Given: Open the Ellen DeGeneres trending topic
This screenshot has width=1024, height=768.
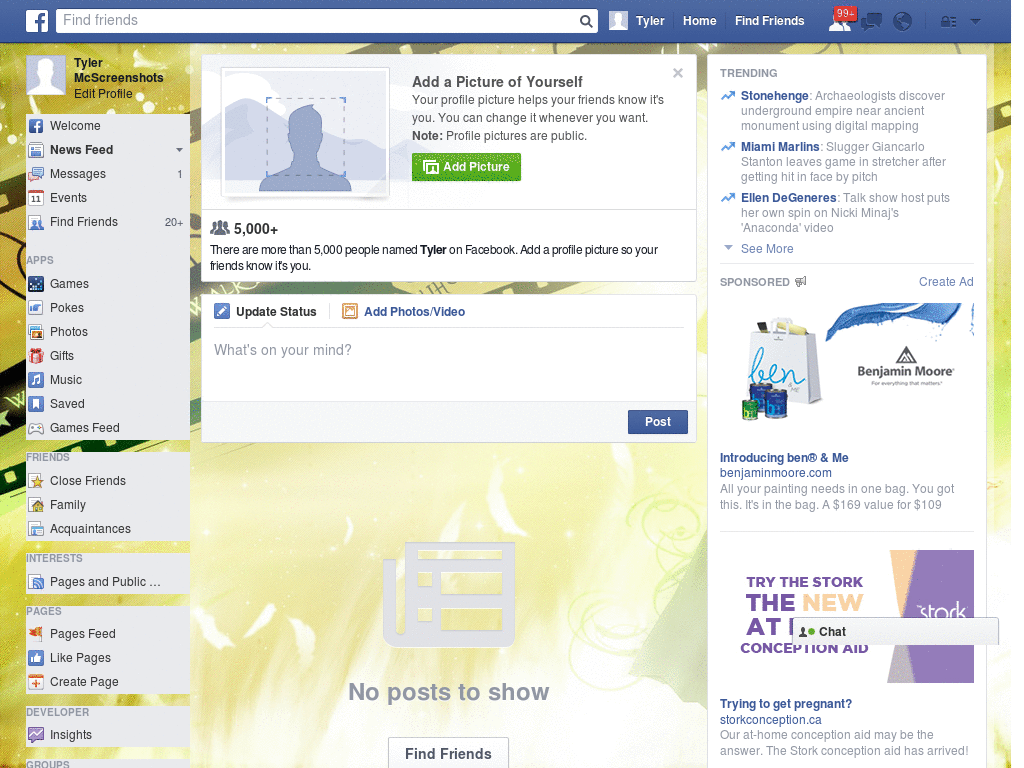Looking at the screenshot, I should click(788, 198).
